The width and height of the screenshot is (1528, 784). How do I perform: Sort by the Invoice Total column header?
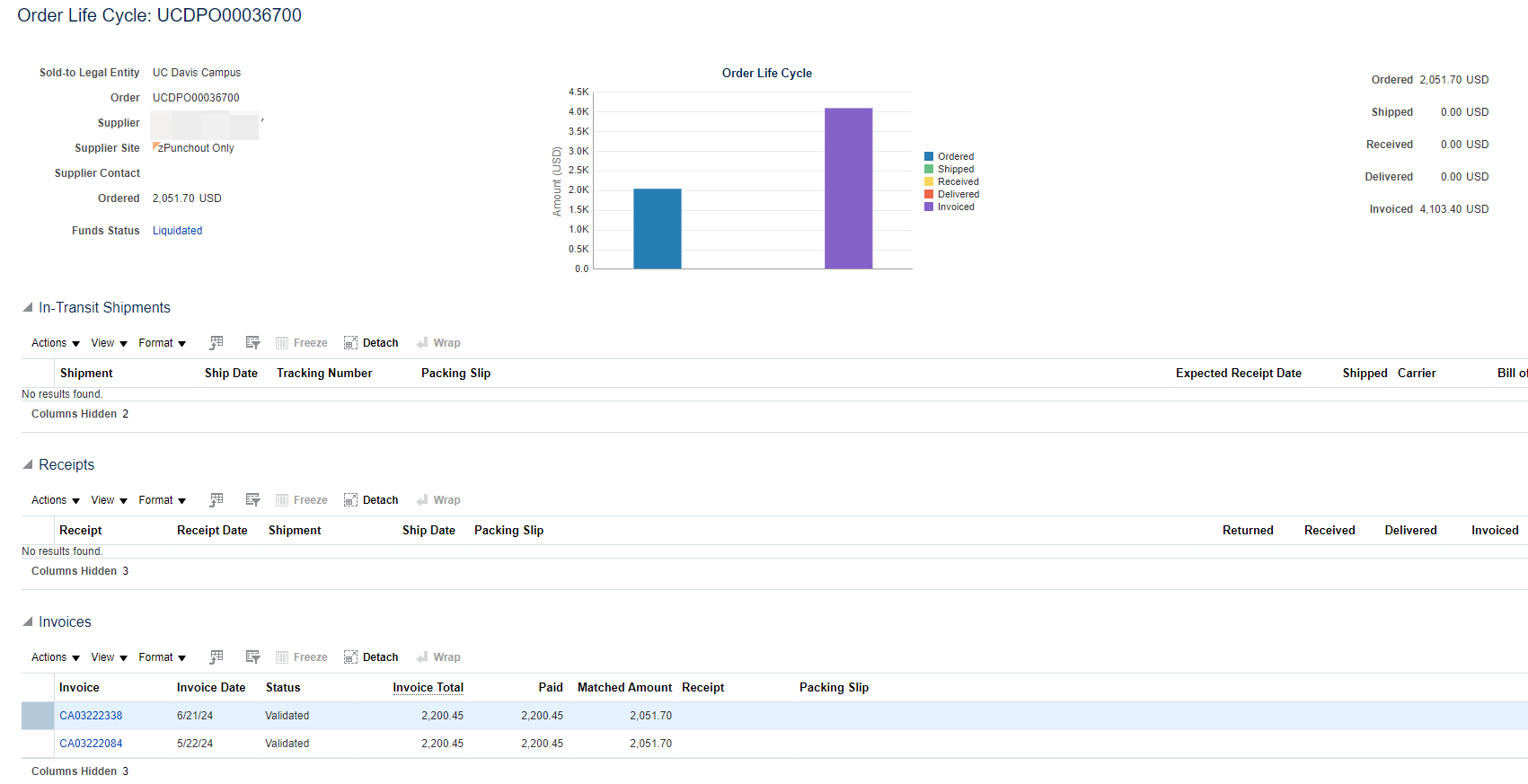pos(428,688)
